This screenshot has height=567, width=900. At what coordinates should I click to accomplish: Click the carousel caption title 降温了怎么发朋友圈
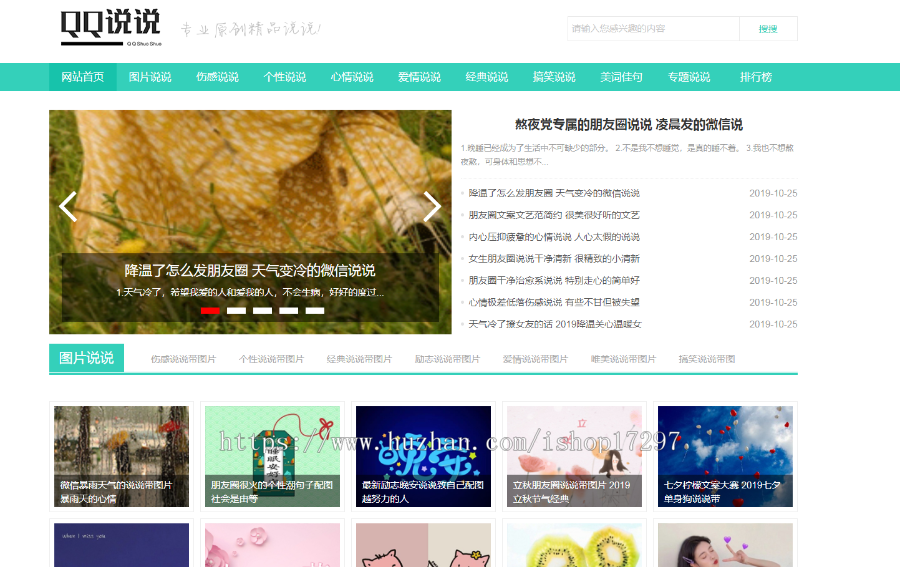click(250, 270)
